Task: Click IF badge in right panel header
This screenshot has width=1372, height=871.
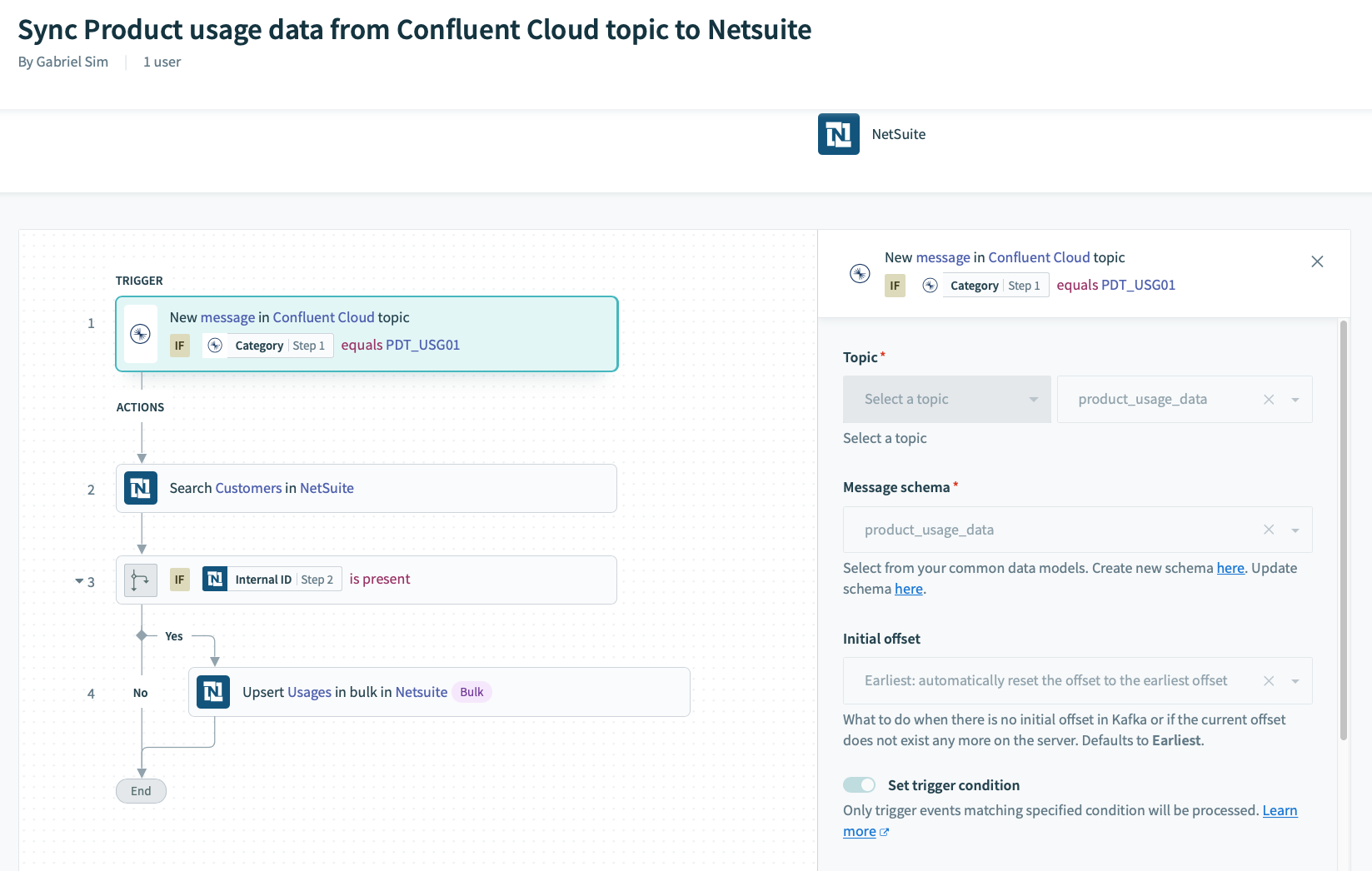Action: tap(895, 286)
